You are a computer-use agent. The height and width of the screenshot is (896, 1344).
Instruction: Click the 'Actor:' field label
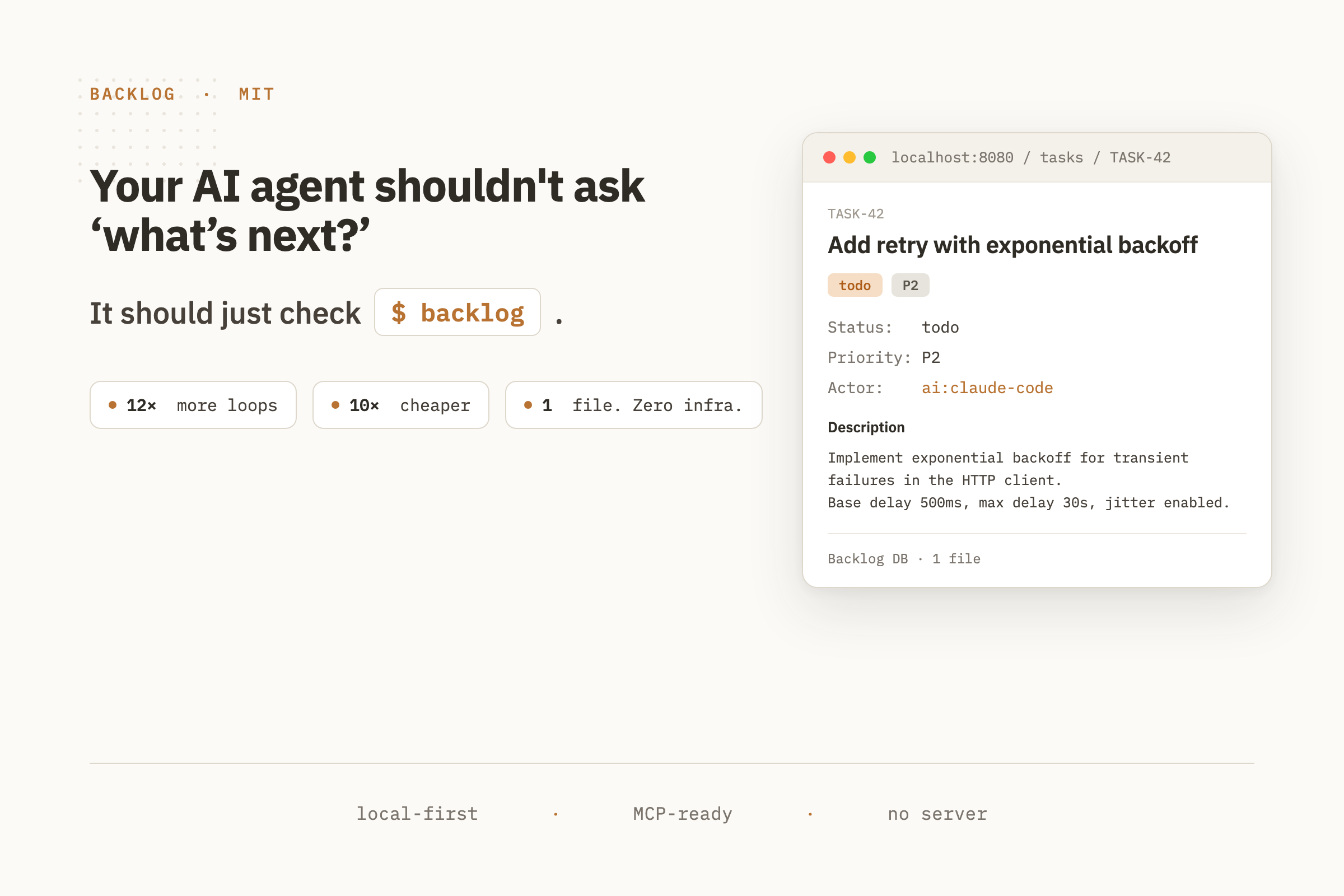tap(855, 388)
